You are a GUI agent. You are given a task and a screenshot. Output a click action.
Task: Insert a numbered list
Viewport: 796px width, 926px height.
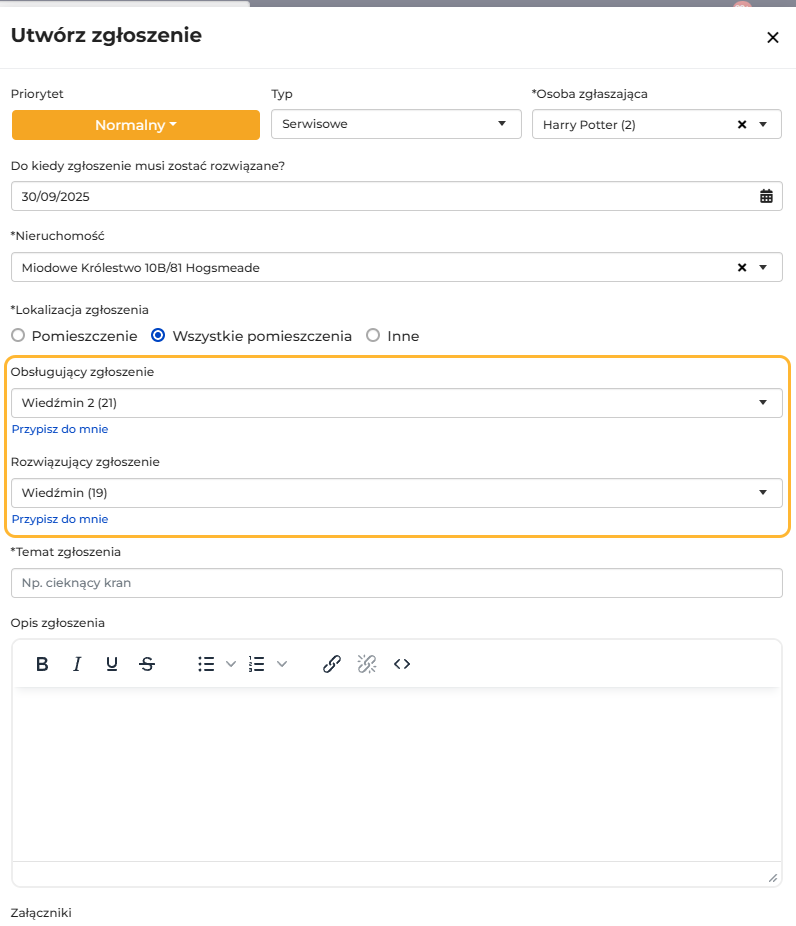tap(257, 664)
